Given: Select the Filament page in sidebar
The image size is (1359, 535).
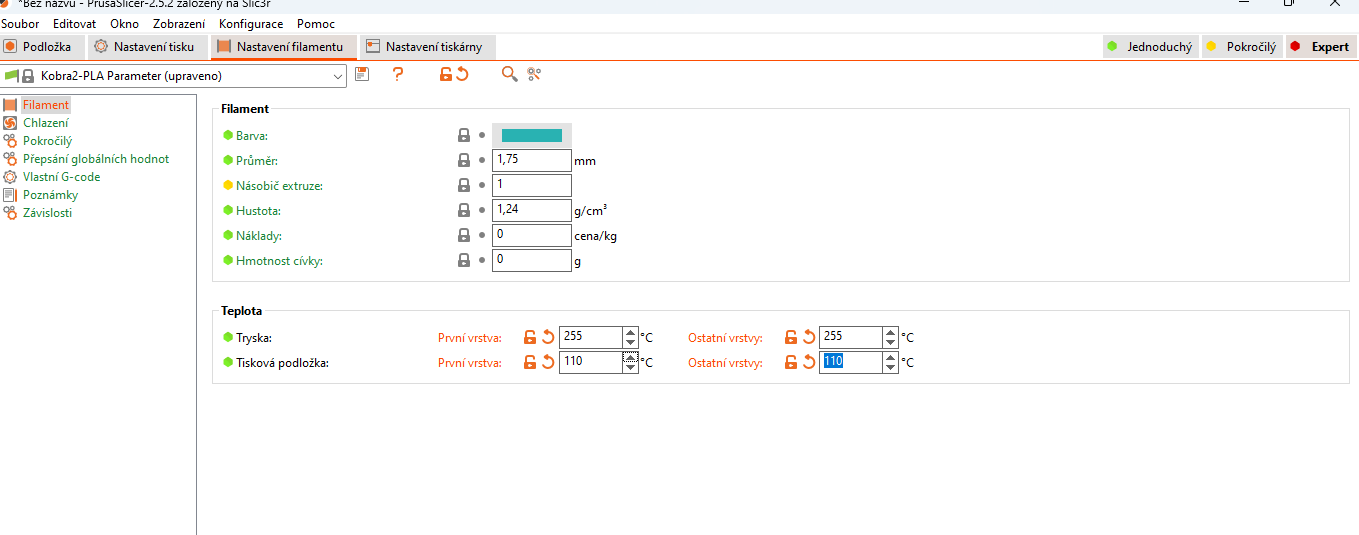Looking at the screenshot, I should 46,105.
